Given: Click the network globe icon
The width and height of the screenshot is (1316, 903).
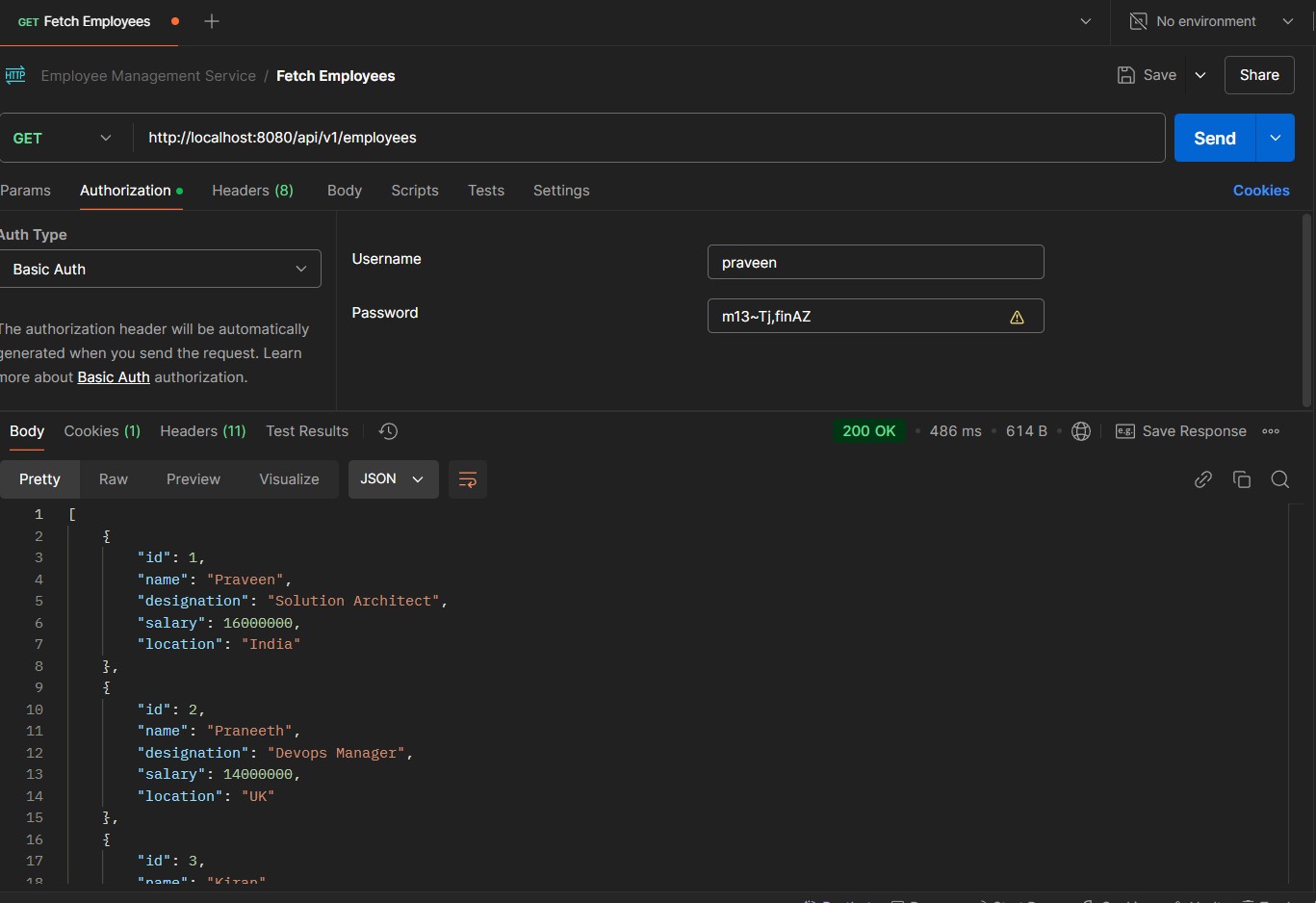Looking at the screenshot, I should click(1081, 431).
